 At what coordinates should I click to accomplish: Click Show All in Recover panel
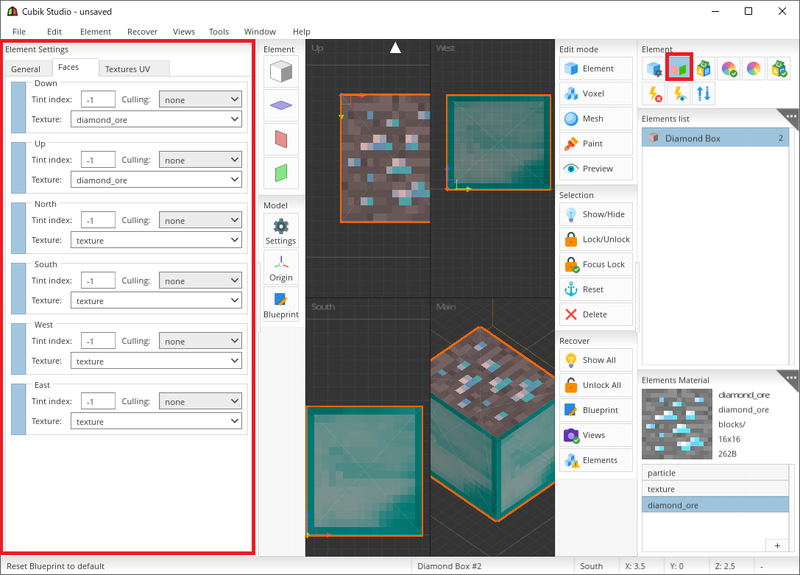596,360
